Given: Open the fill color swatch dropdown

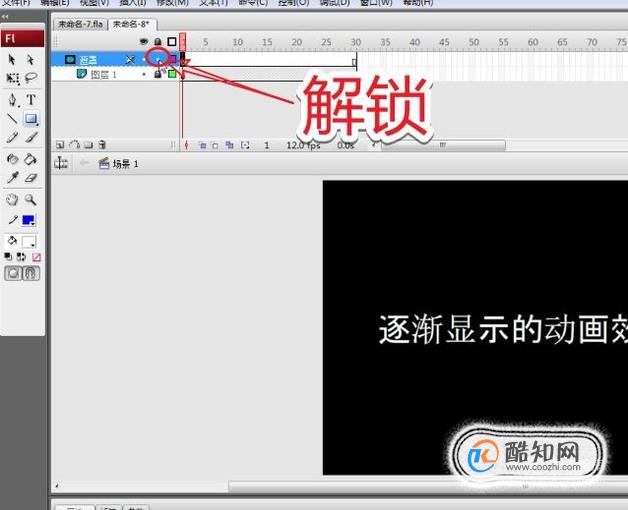Looking at the screenshot, I should coord(29,242).
